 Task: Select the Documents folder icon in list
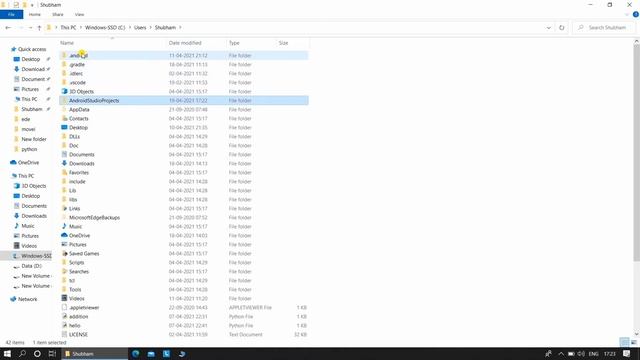[x=64, y=154]
